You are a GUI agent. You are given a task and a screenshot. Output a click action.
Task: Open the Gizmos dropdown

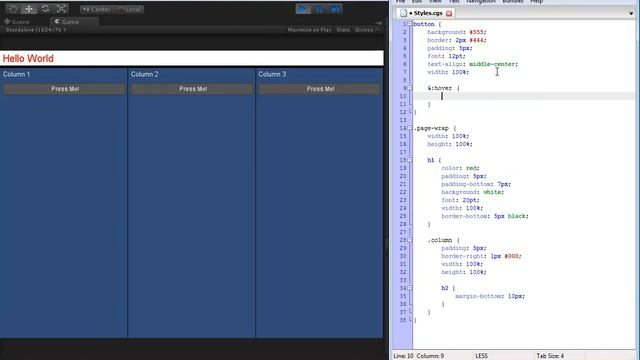367,30
